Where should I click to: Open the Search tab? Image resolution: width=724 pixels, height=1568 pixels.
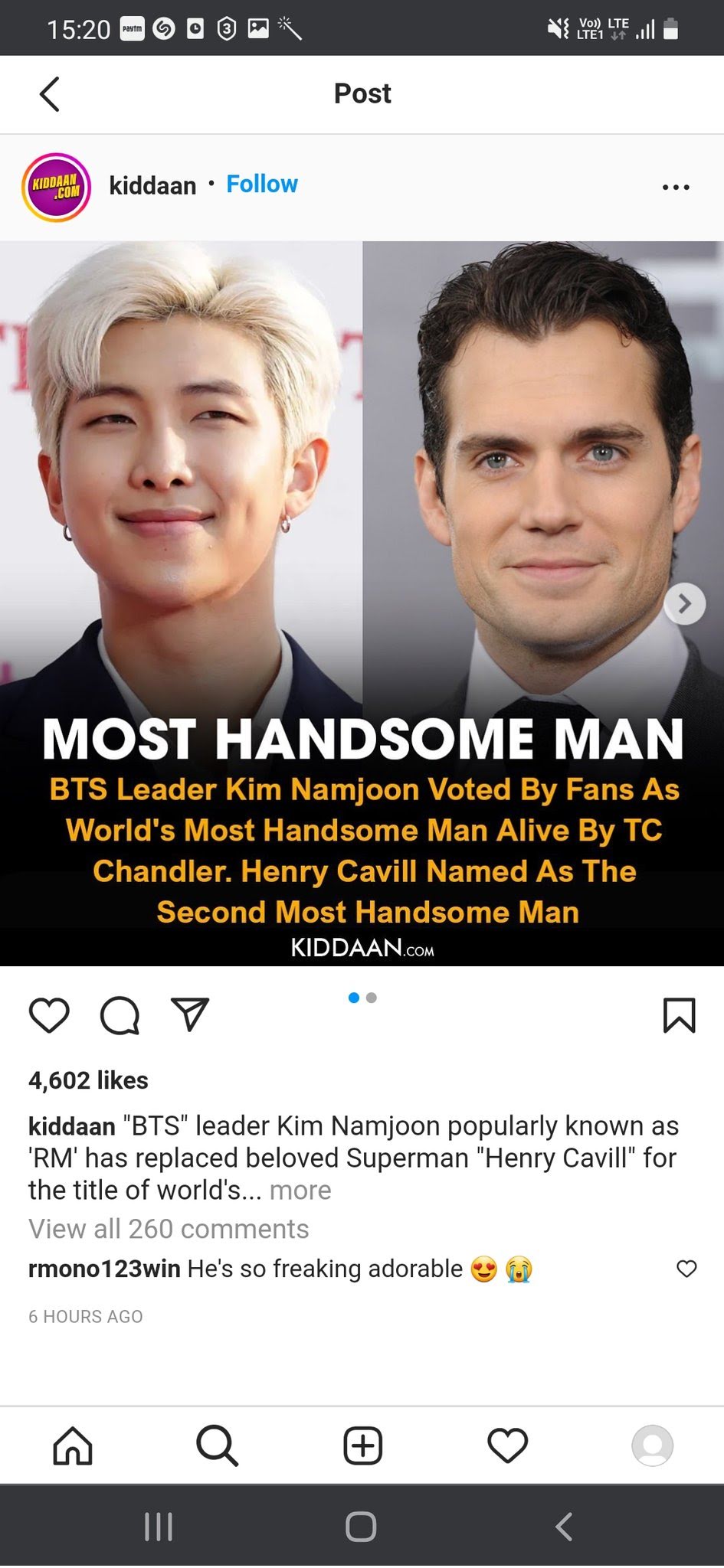pyautogui.click(x=218, y=1446)
